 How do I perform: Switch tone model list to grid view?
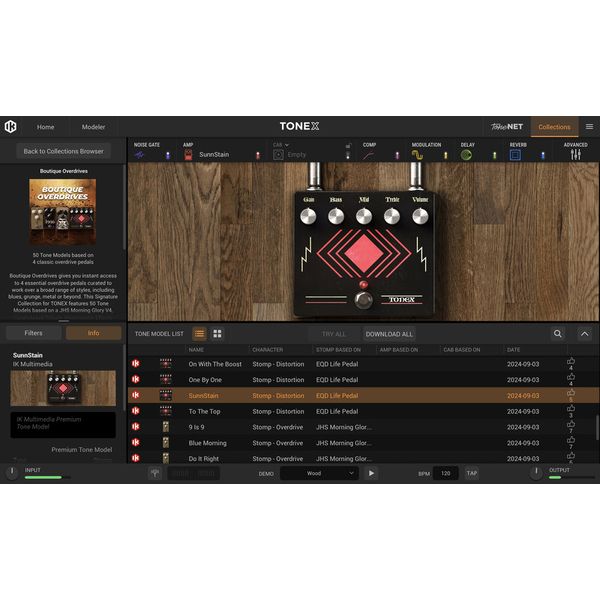(217, 334)
